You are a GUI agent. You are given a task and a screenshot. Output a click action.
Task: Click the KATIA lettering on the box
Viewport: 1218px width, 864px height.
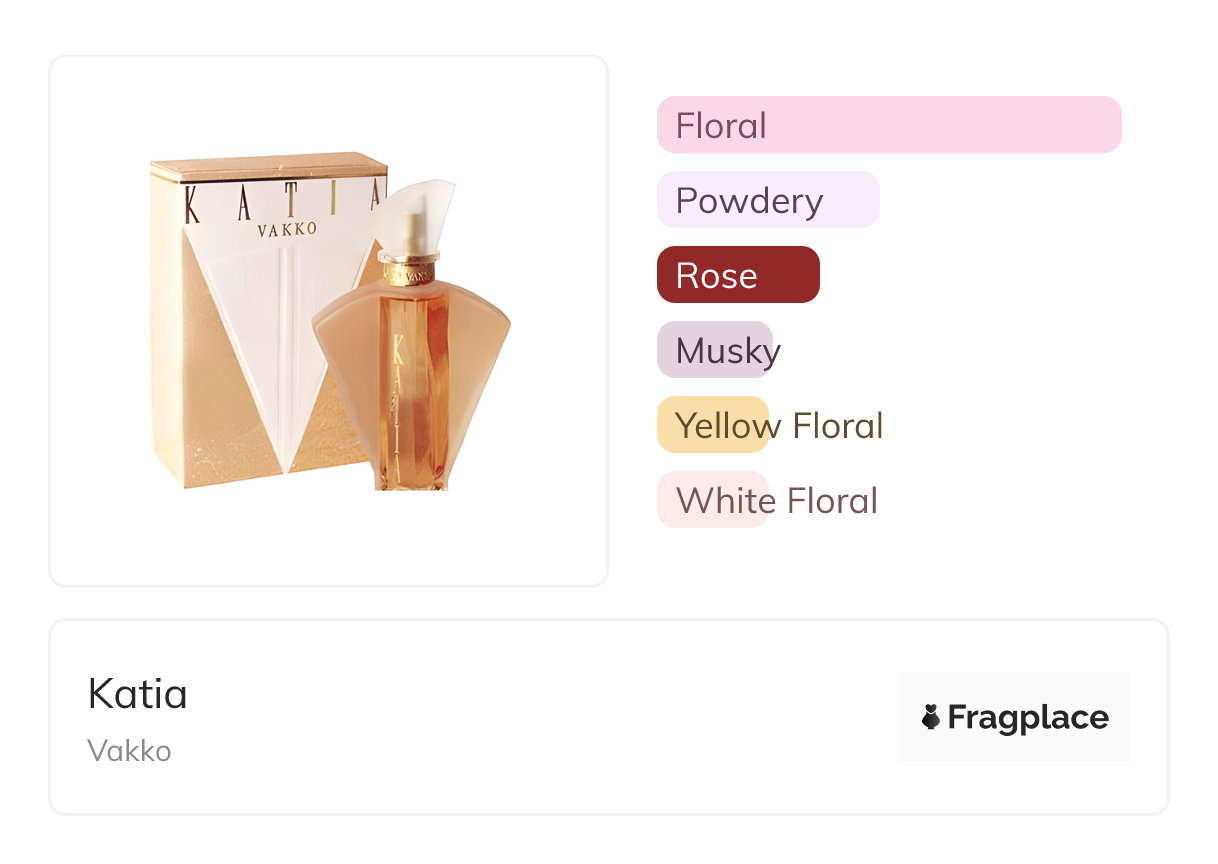280,200
